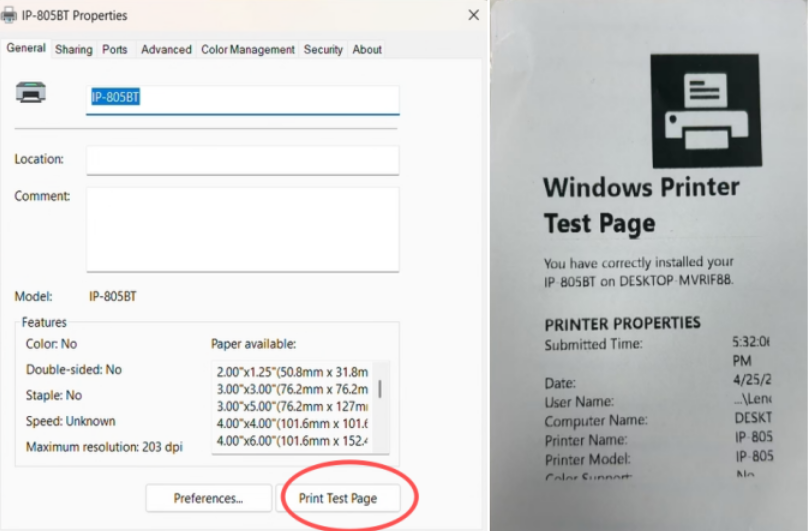Click the Speed: Unknown text
Viewport: 809px width, 531px height.
pos(71,421)
